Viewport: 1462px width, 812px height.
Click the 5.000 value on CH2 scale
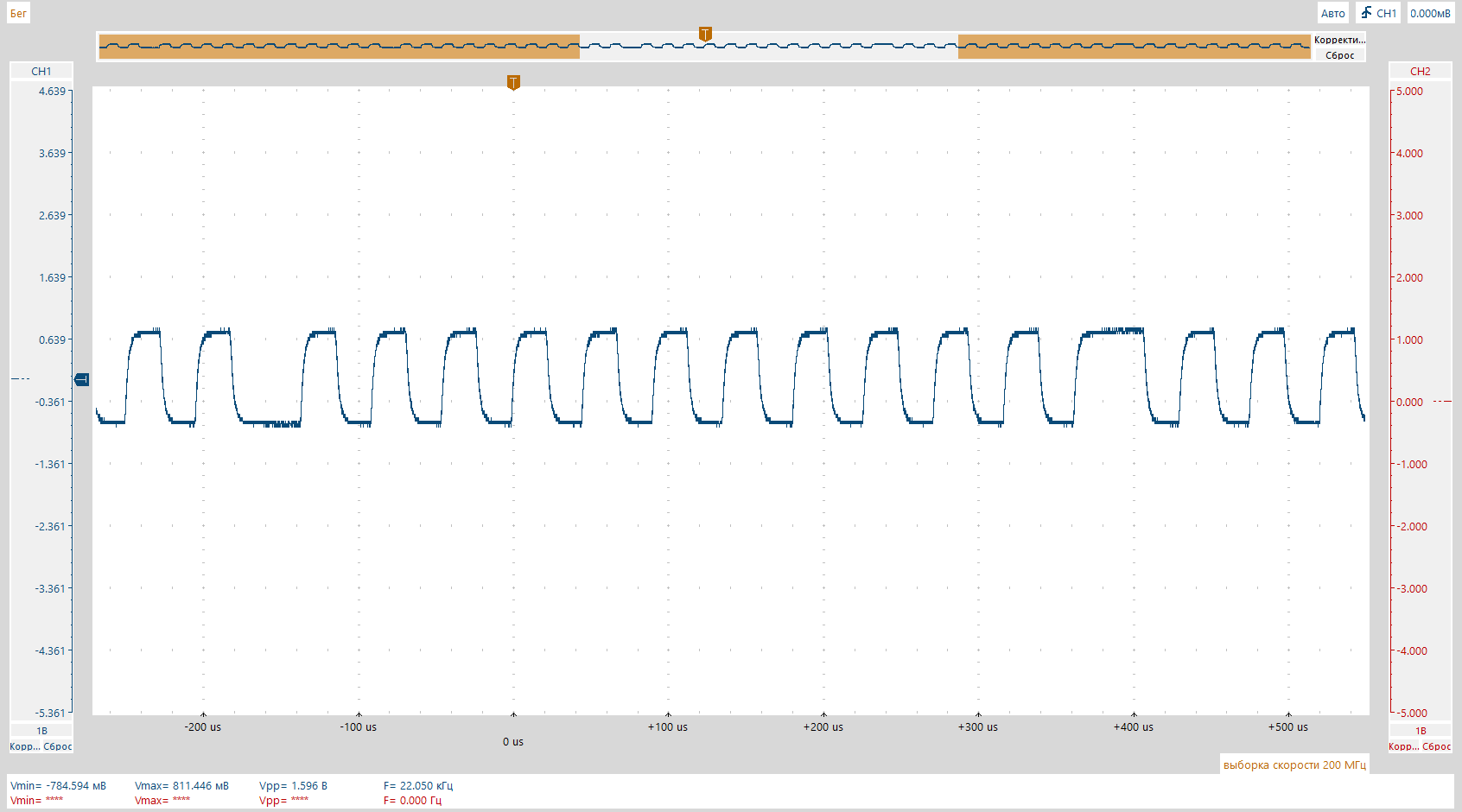pos(1409,91)
